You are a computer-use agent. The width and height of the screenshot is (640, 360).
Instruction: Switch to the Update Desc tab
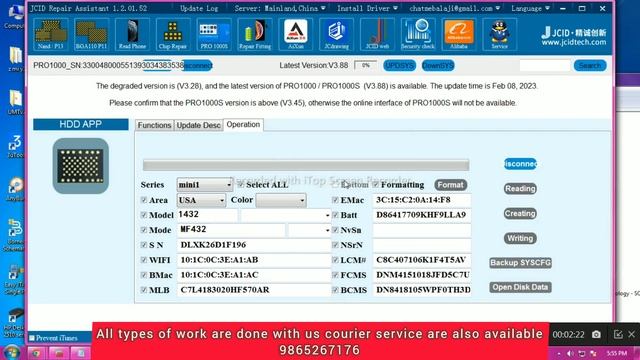[x=198, y=125]
